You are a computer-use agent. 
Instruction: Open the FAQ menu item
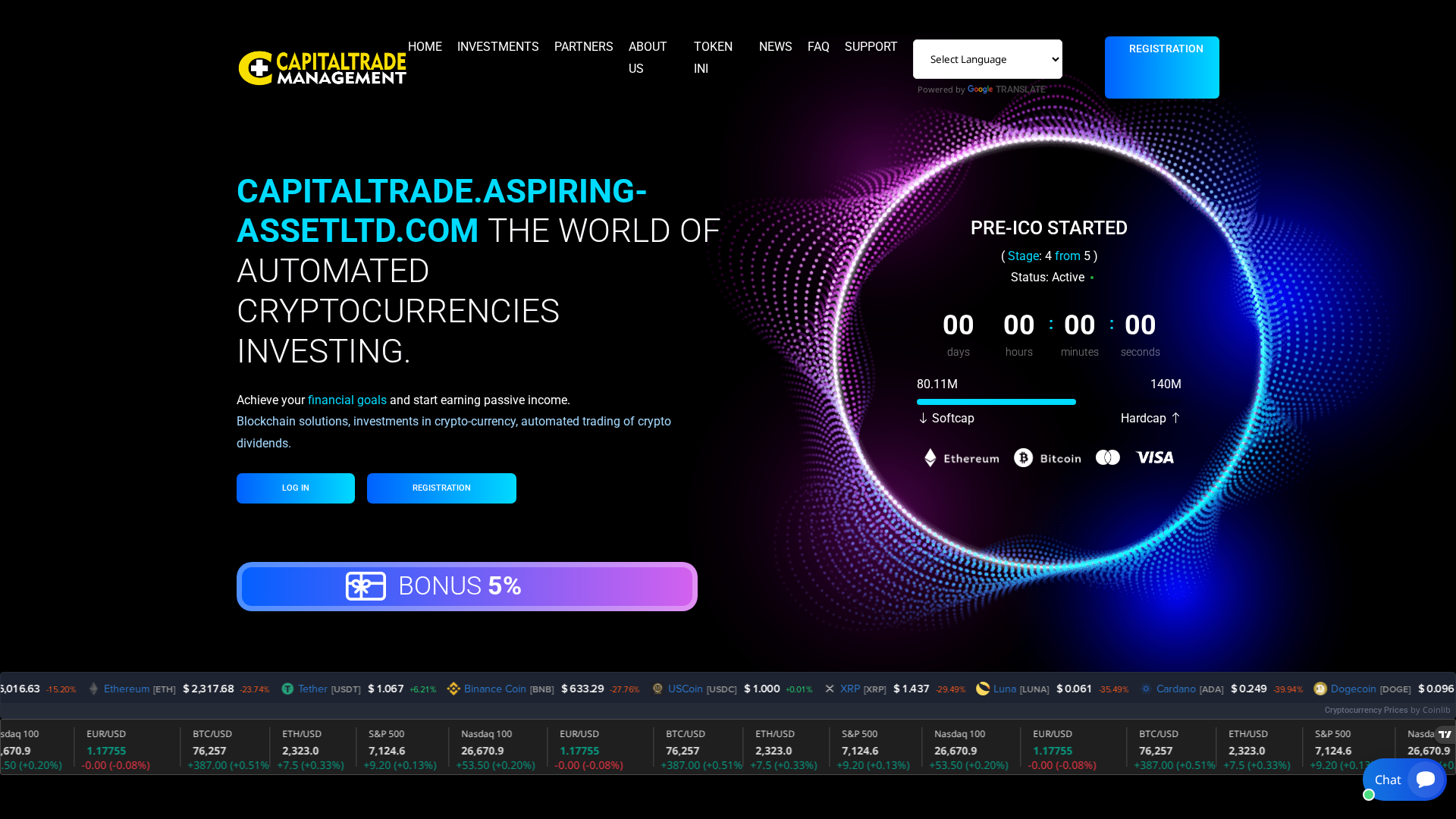[818, 47]
